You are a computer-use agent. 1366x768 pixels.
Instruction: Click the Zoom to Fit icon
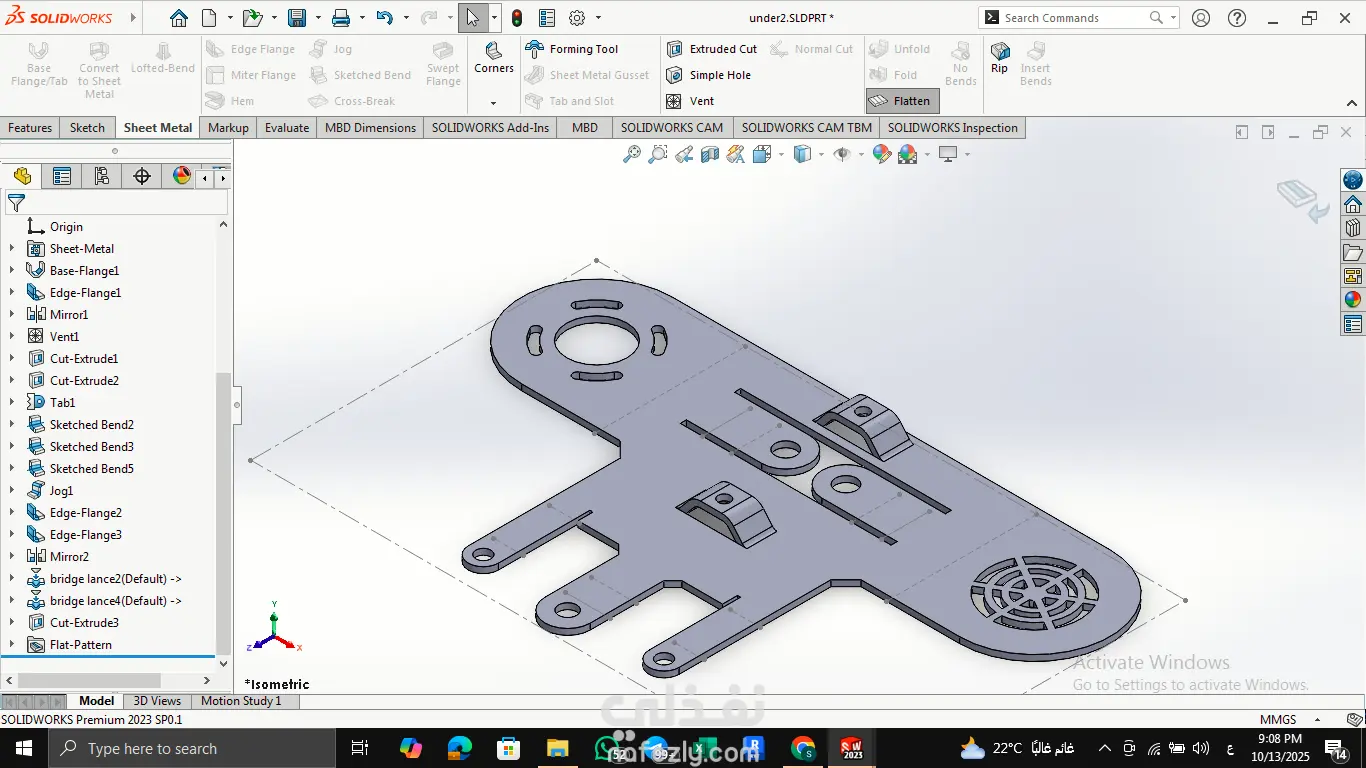(631, 154)
